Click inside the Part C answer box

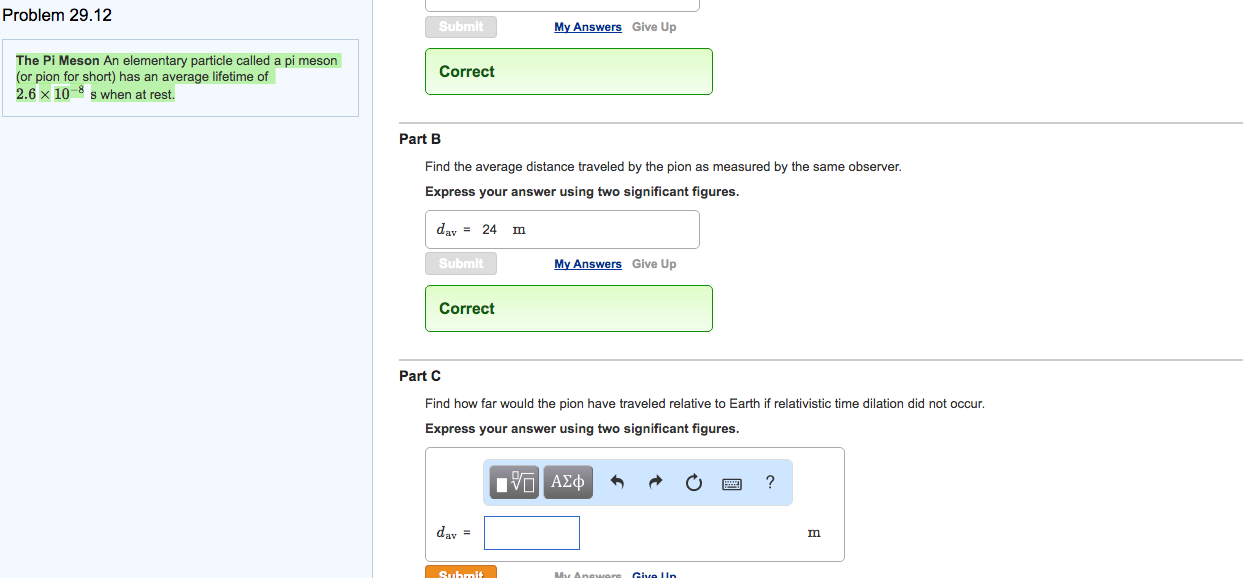click(531, 532)
